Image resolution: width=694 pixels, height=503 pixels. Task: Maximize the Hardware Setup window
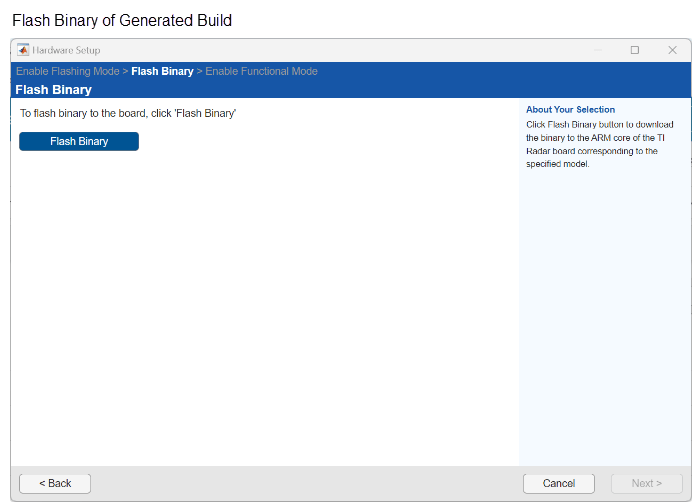point(634,50)
